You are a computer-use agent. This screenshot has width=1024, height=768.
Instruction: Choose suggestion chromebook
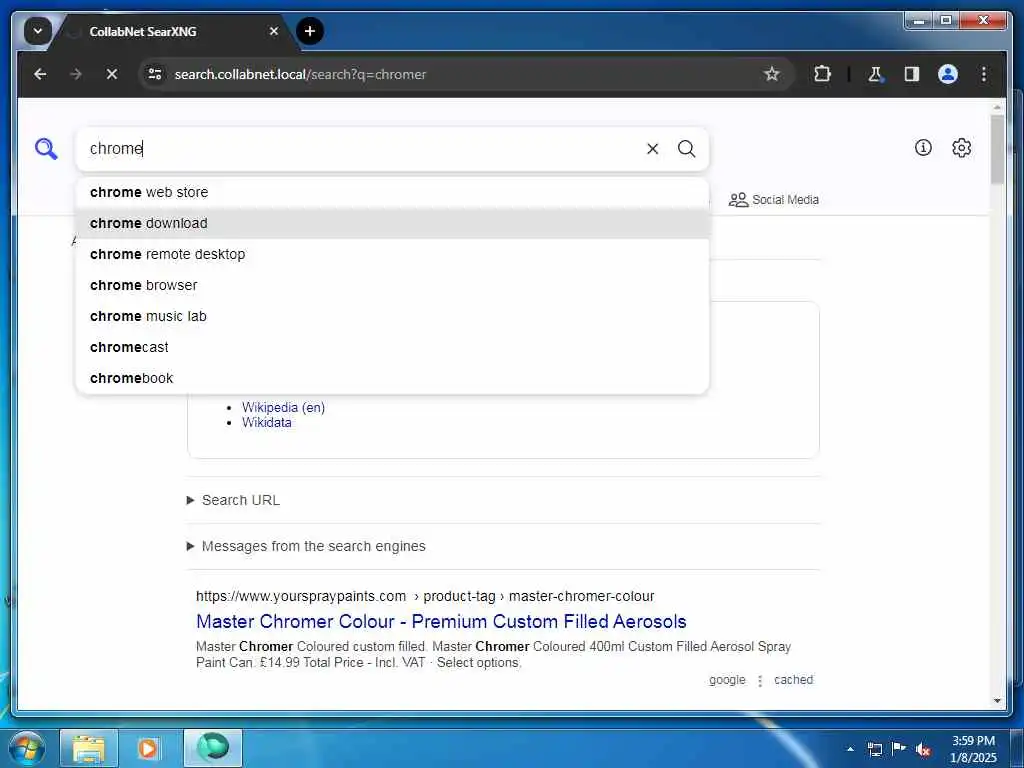click(392, 378)
